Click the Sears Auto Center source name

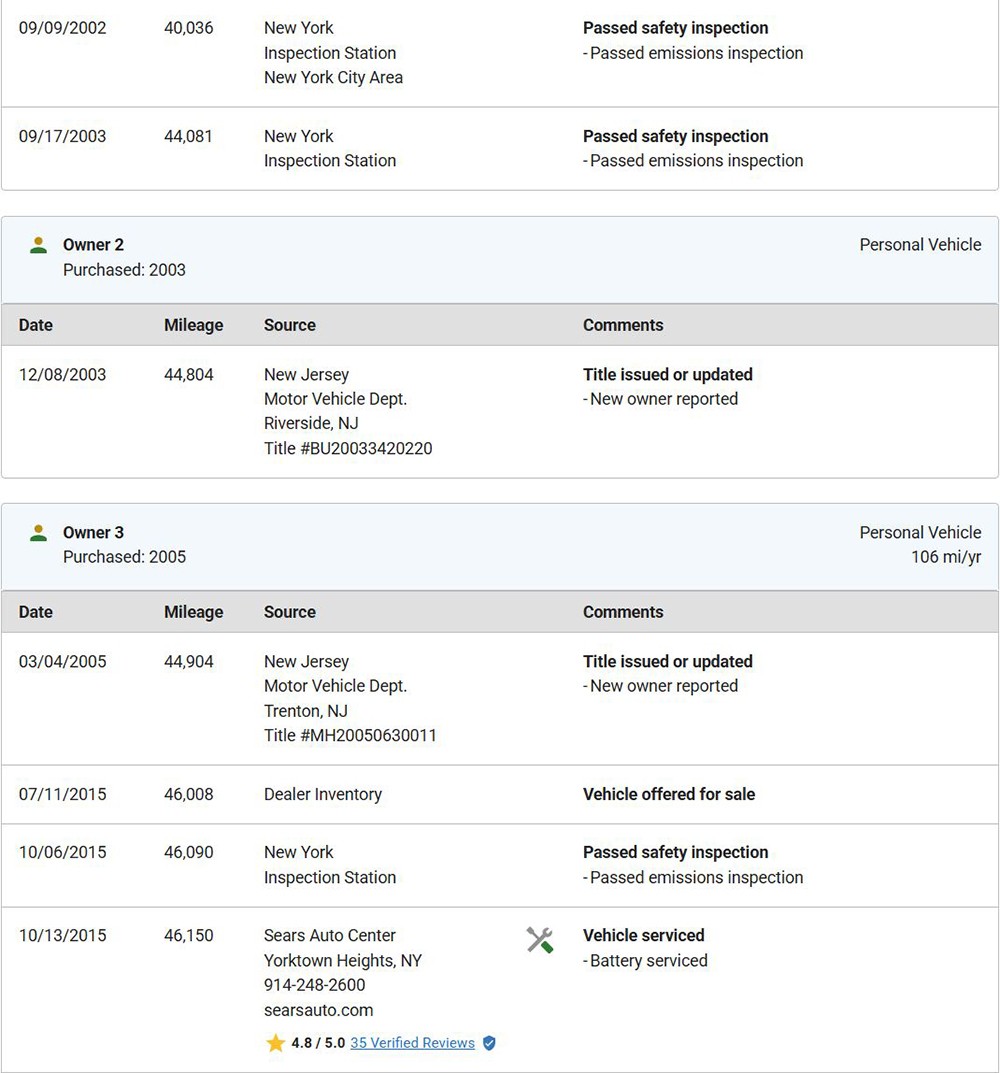tap(329, 935)
